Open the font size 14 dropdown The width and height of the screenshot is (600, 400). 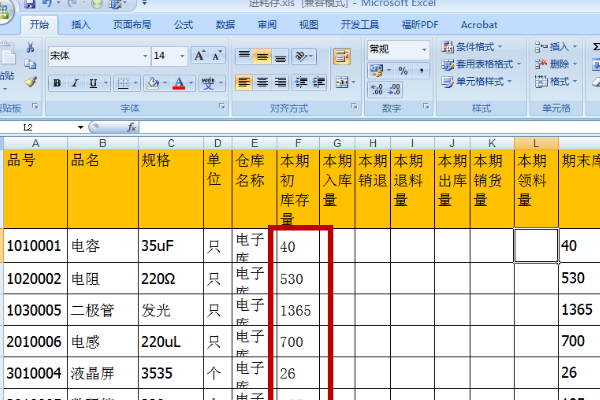[182, 56]
